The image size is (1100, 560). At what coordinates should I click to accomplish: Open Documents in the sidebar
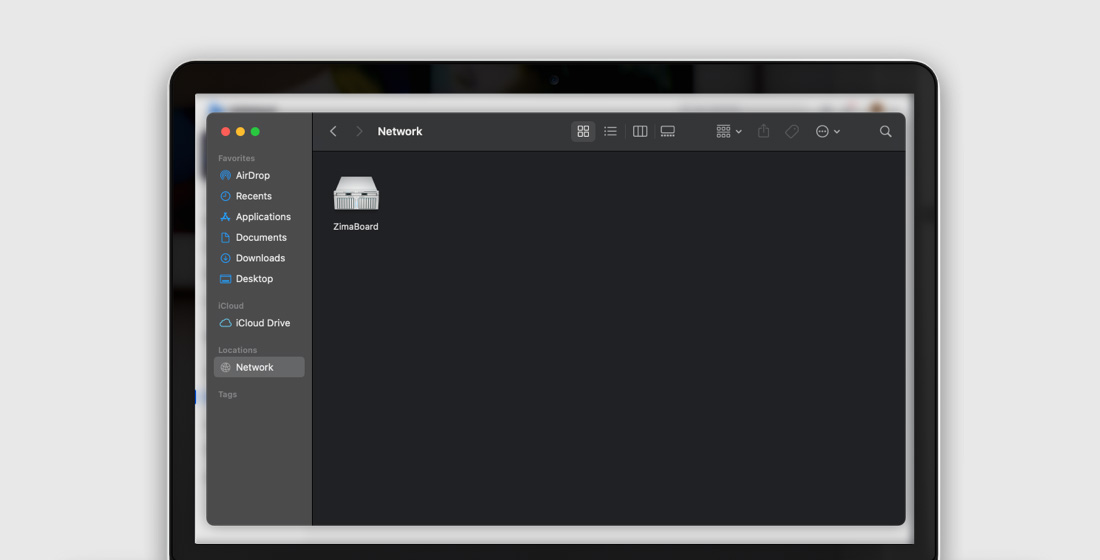coord(259,237)
